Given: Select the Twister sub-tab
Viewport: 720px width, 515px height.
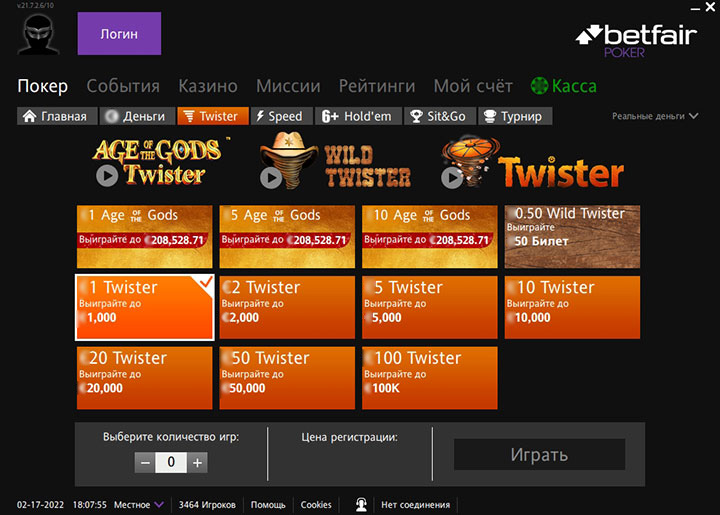Looking at the screenshot, I should click(x=213, y=116).
